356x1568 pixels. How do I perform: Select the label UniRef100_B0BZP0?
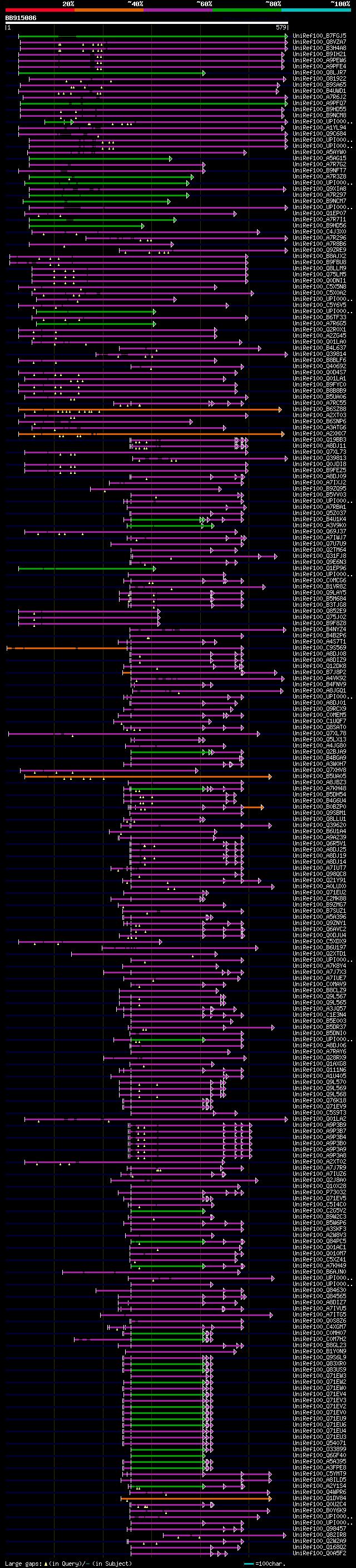pyautogui.click(x=319, y=807)
